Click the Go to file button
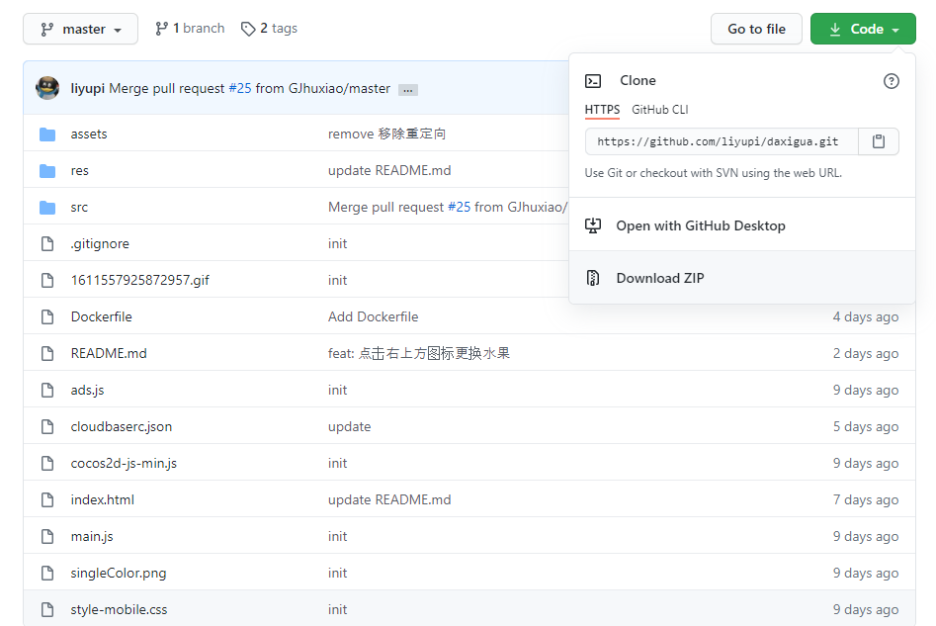 tap(756, 29)
